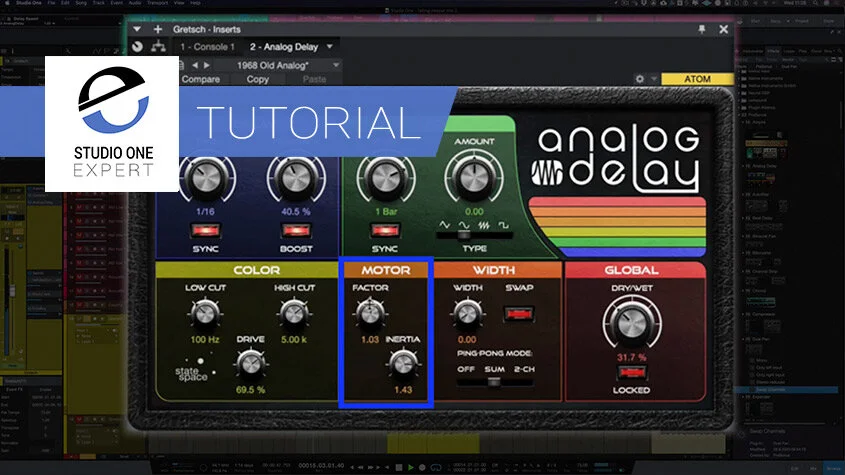Screen dimensions: 845x475
Task: Switch to the 2 - Analog Delay tab
Action: [x=284, y=47]
